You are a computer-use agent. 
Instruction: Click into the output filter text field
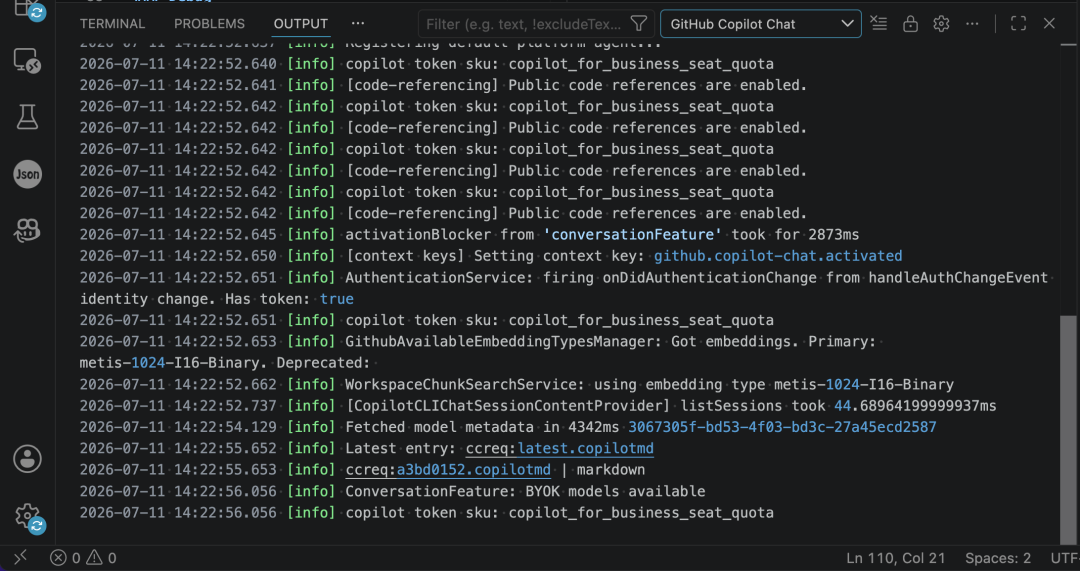(524, 24)
